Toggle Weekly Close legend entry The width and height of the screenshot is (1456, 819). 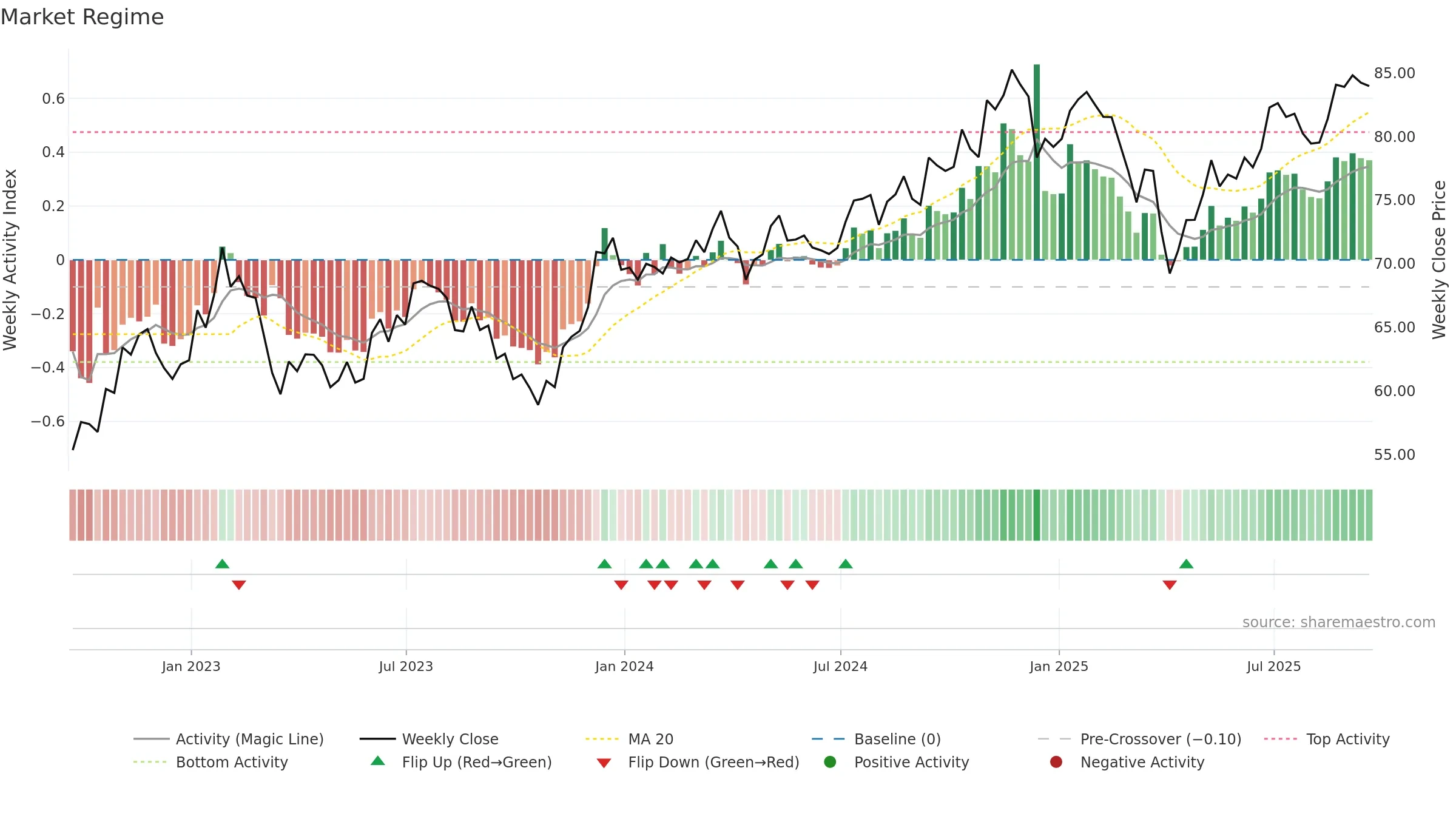click(429, 739)
